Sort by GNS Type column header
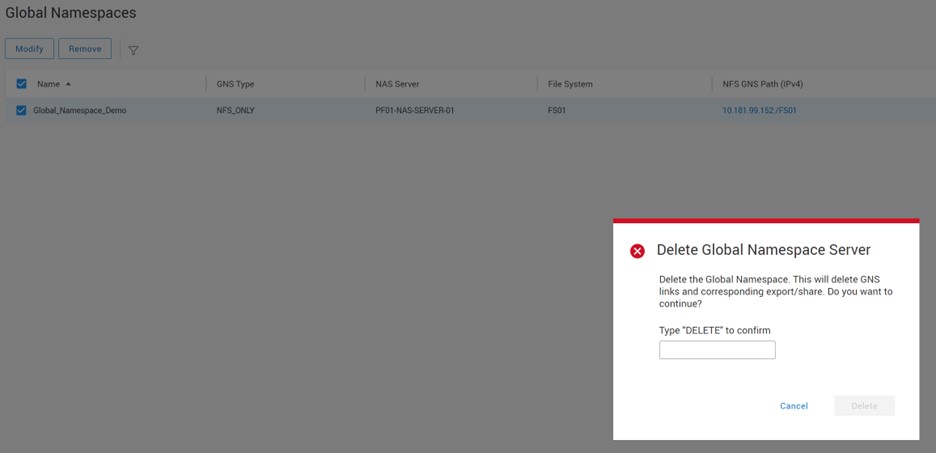This screenshot has height=453, width=936. coord(235,84)
